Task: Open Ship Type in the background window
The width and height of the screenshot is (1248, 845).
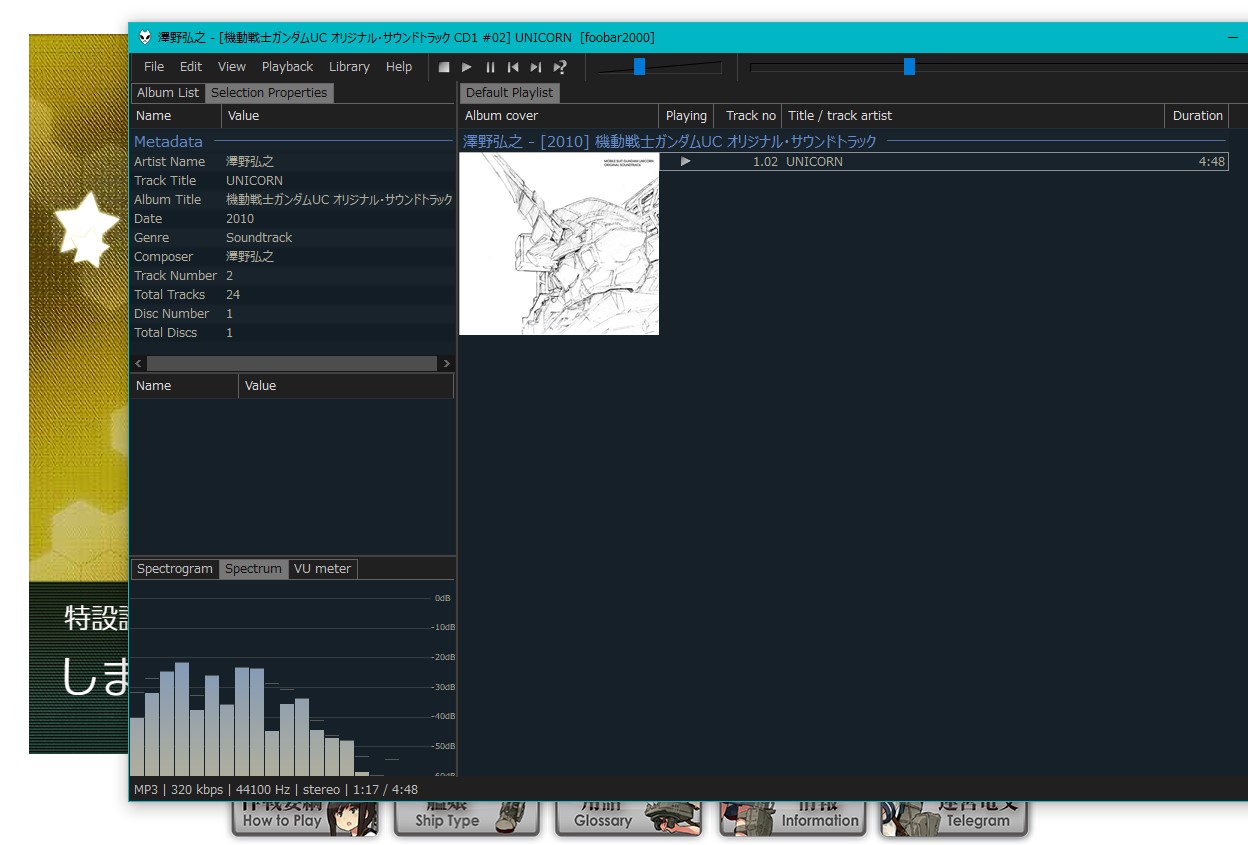Action: pyautogui.click(x=467, y=818)
